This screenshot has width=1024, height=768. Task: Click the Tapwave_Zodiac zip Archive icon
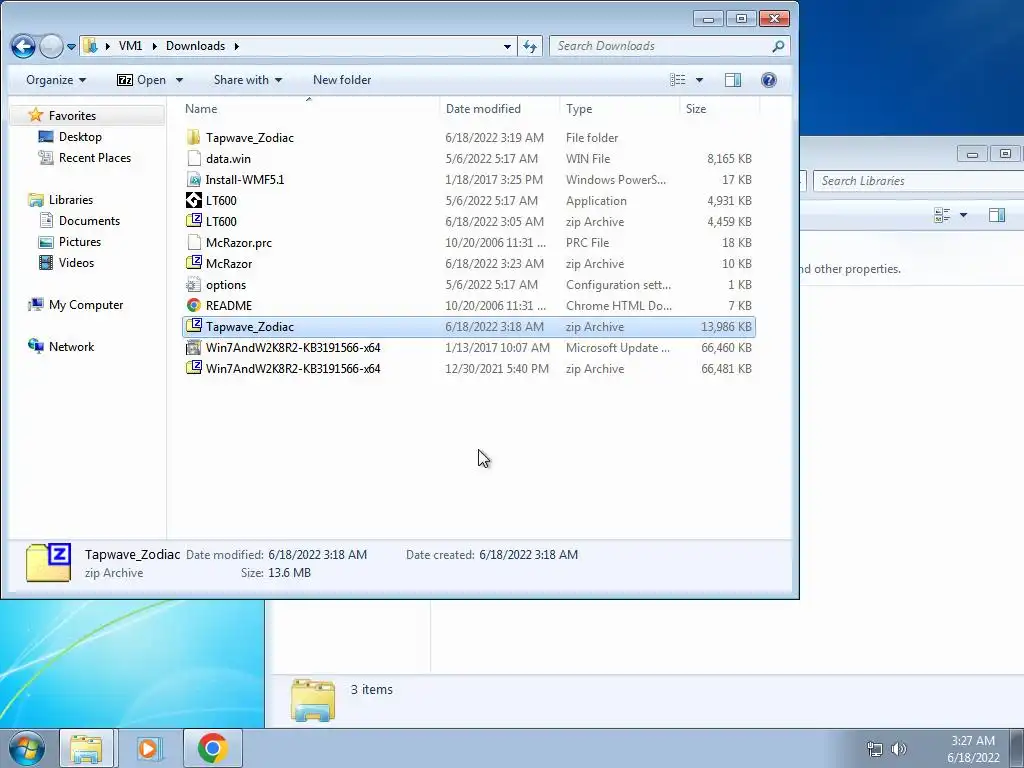click(193, 327)
